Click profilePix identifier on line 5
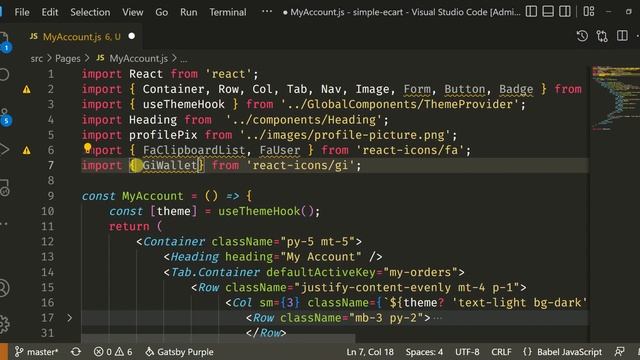Screen dimensions: 640x360 click(x=163, y=135)
